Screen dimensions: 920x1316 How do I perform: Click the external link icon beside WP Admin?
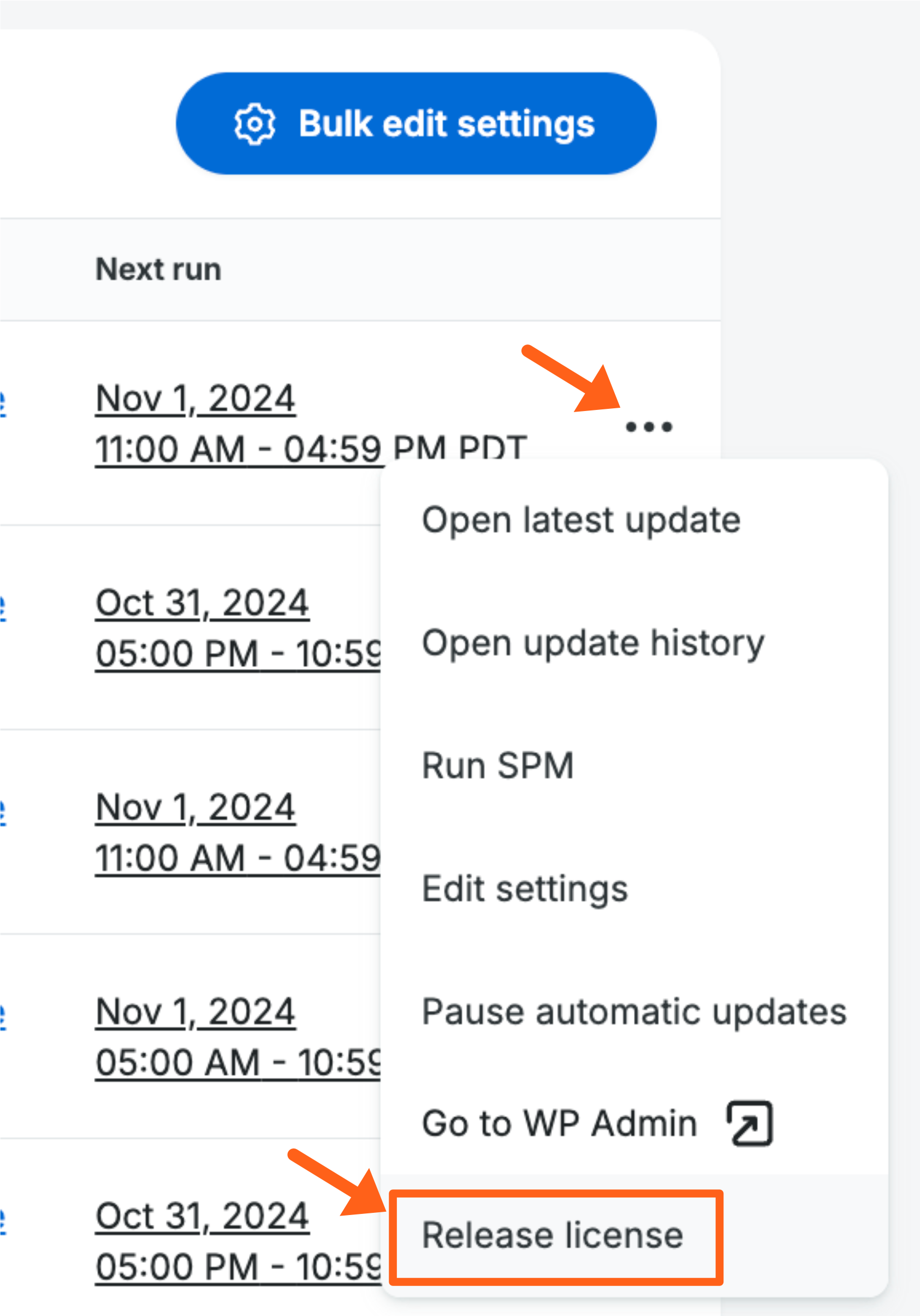coord(750,1123)
